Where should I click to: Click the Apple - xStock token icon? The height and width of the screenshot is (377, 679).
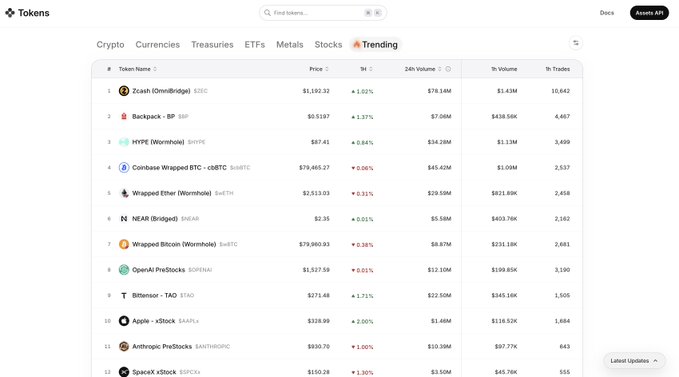[x=124, y=321]
